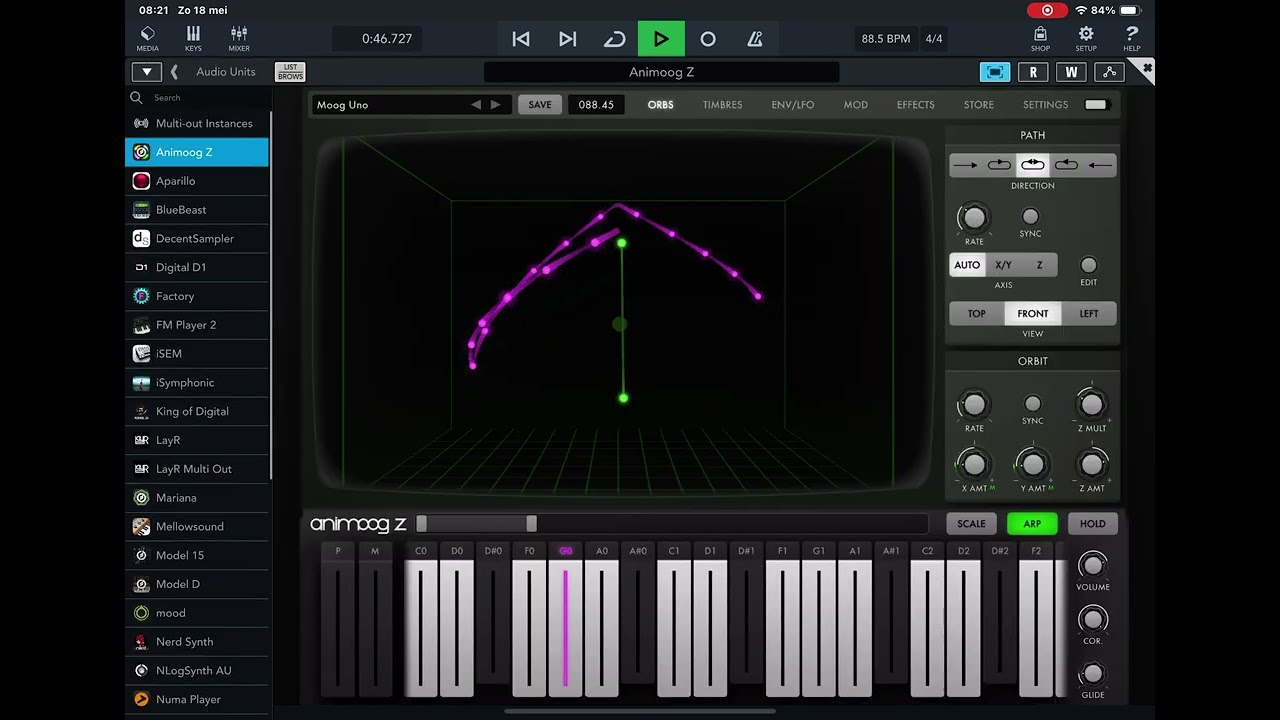Load DecentSampler audio unit

pyautogui.click(x=197, y=239)
